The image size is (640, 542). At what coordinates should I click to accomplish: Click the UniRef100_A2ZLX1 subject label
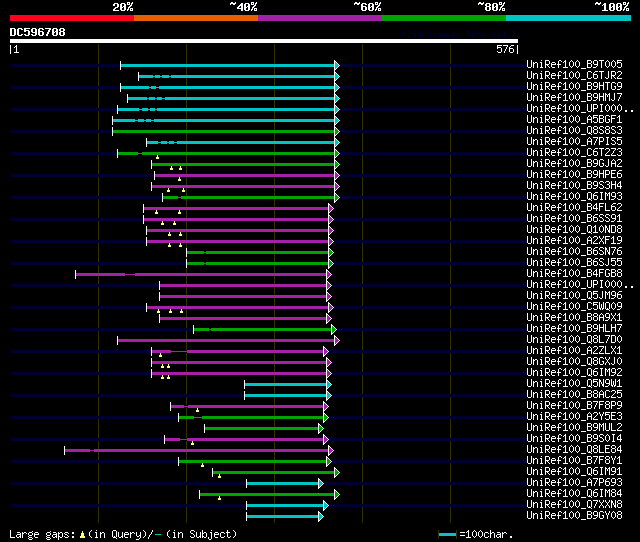click(574, 351)
